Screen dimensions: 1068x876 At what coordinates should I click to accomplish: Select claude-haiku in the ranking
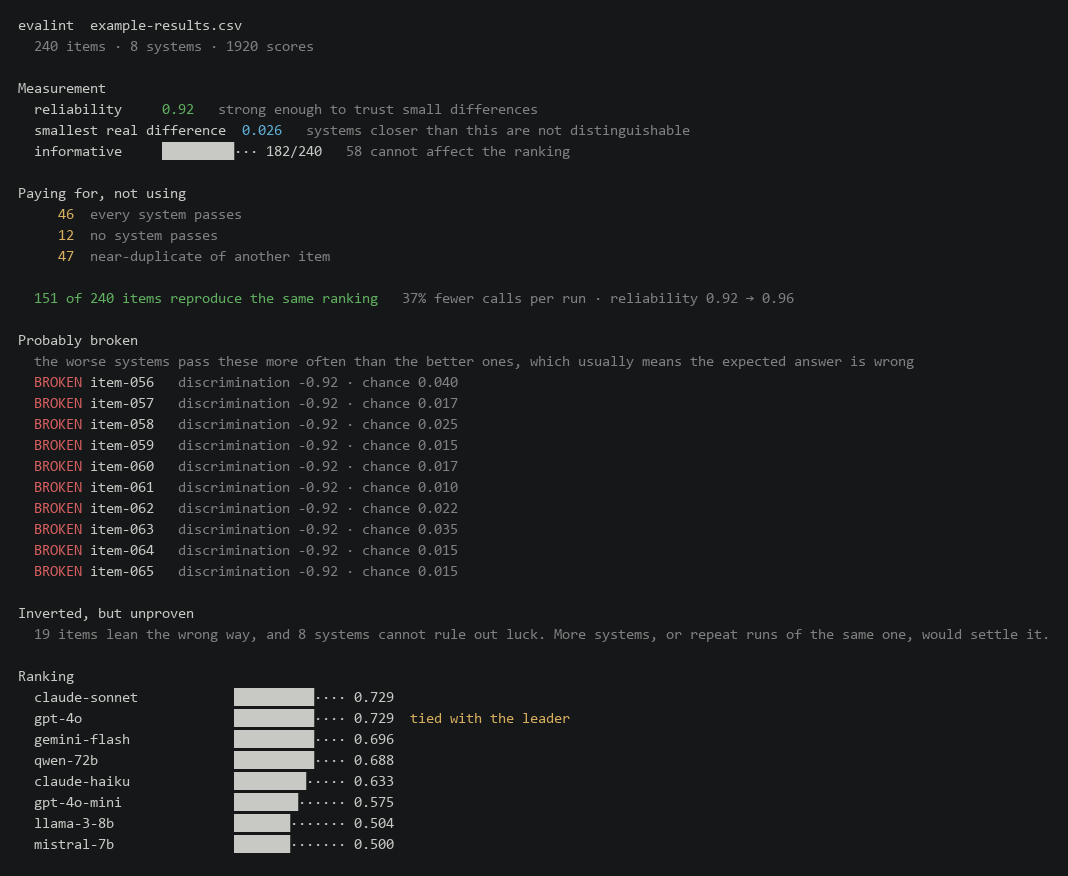(x=82, y=781)
